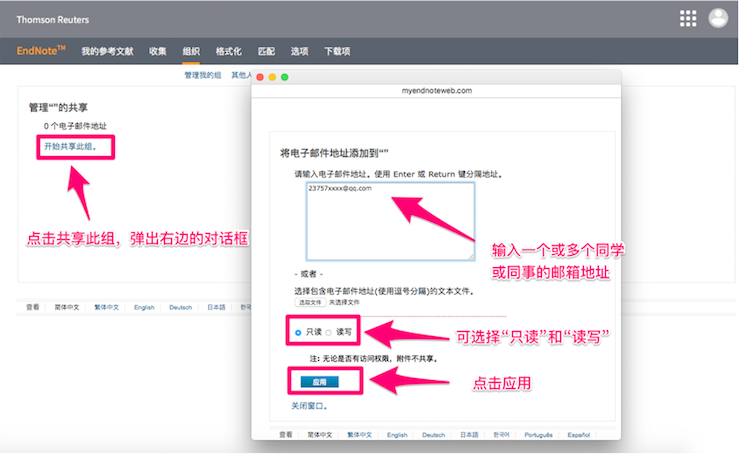
Task: Choose Korean 한국어 in popup footer
Action: click(x=501, y=435)
